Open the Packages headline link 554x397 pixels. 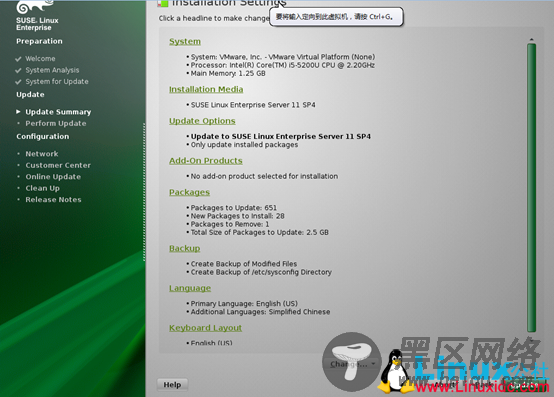point(189,192)
